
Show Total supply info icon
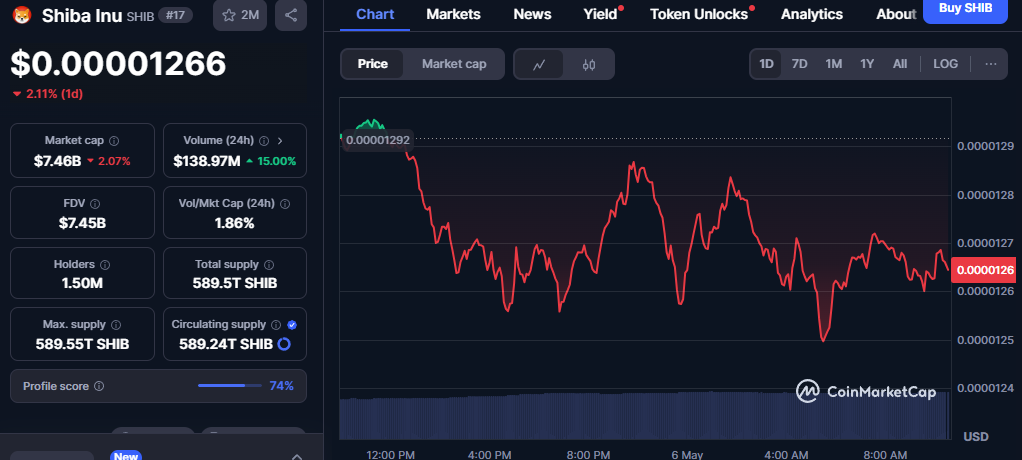click(269, 265)
